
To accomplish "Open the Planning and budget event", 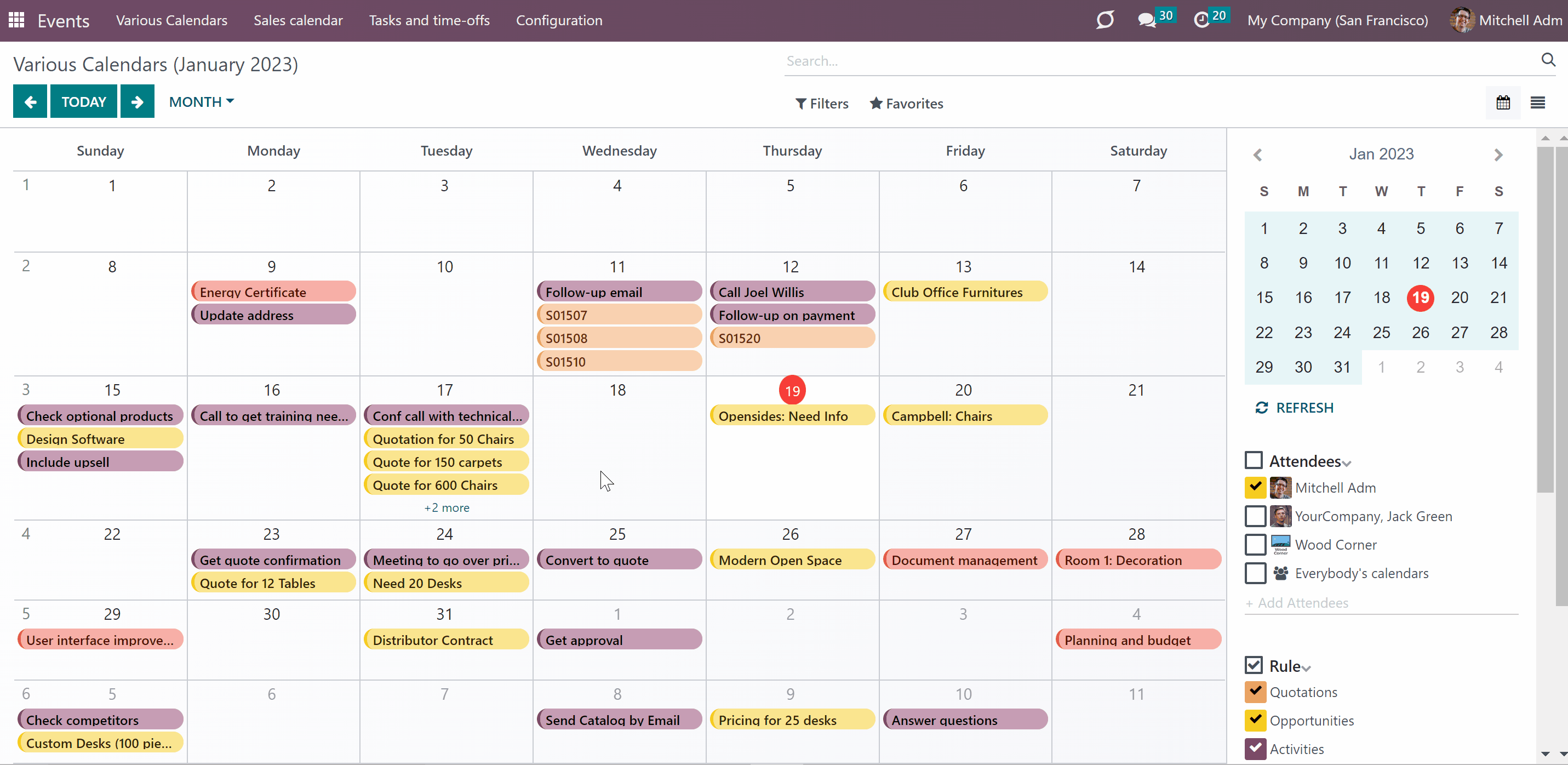I will (x=1138, y=640).
